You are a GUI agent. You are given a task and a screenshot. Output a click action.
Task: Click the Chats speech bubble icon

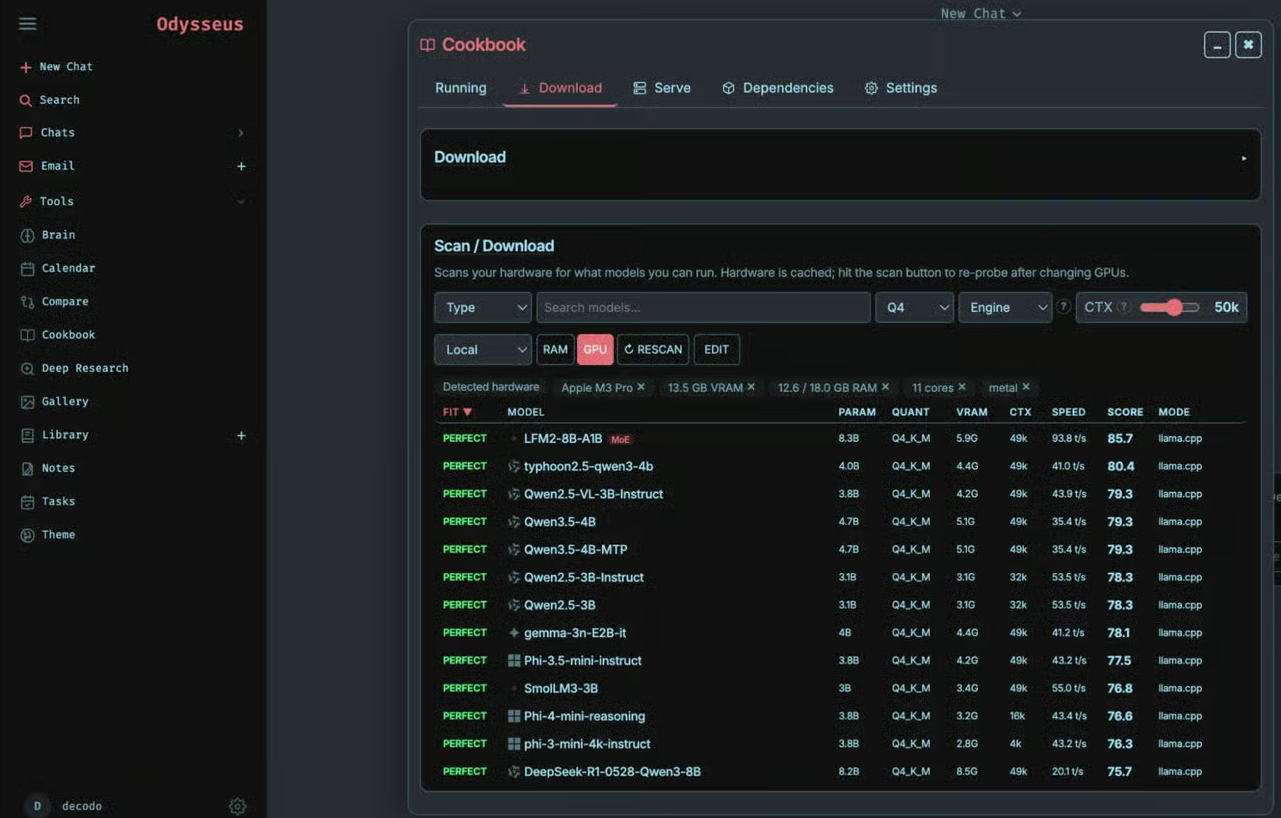pyautogui.click(x=26, y=133)
